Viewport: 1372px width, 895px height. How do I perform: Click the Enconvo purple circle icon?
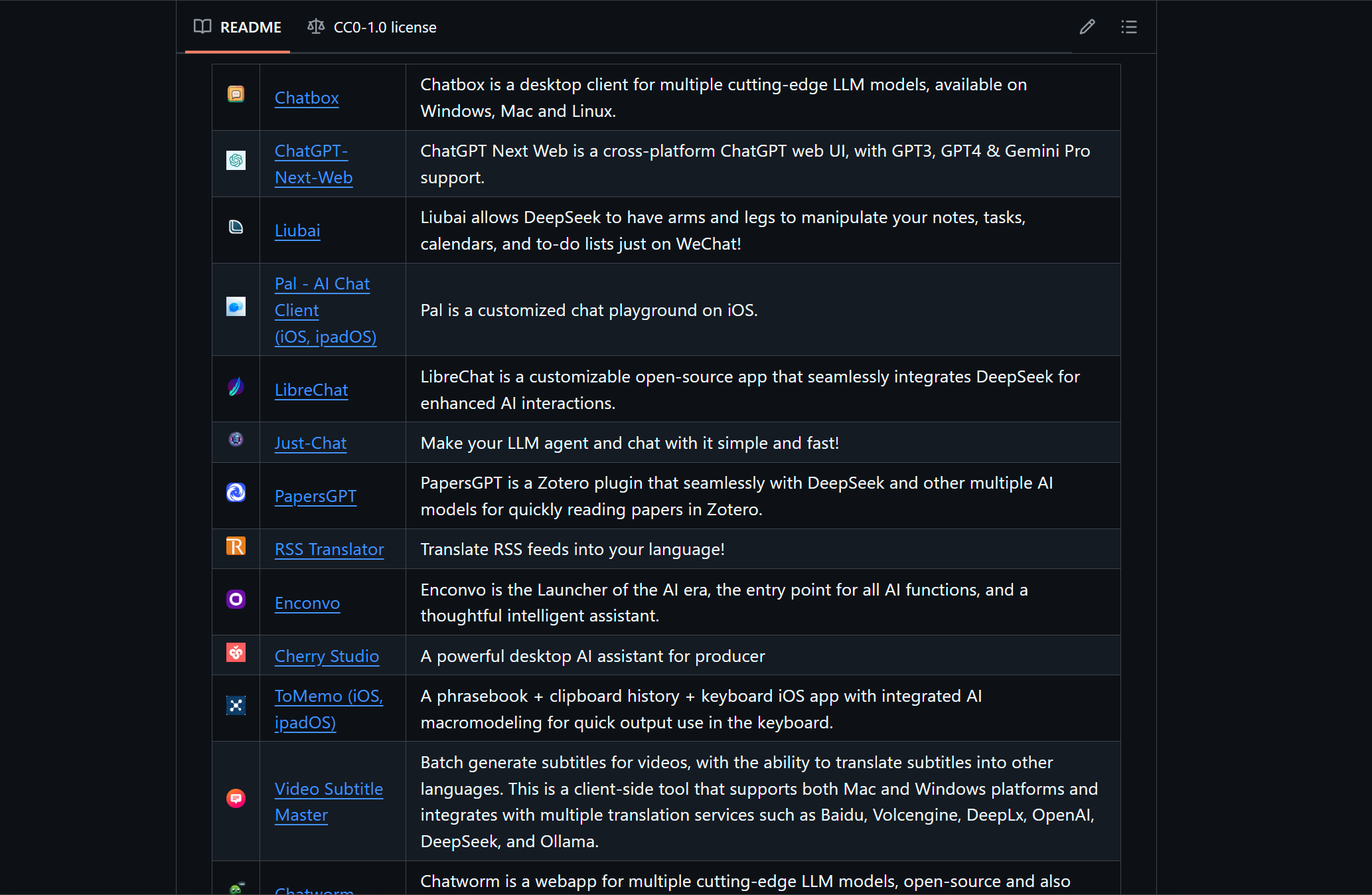click(236, 600)
